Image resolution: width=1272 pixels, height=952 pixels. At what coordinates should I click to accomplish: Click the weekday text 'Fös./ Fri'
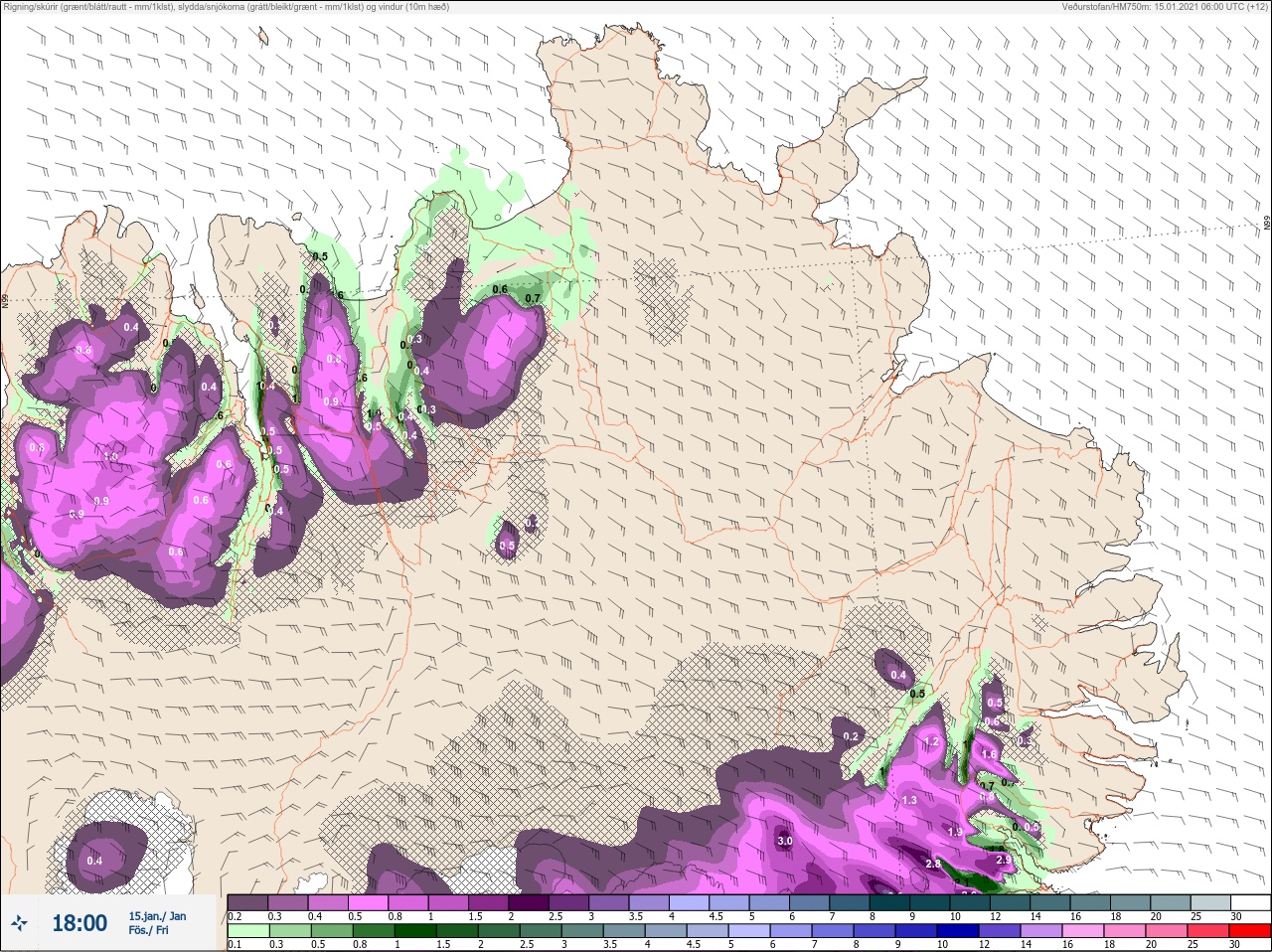click(148, 931)
